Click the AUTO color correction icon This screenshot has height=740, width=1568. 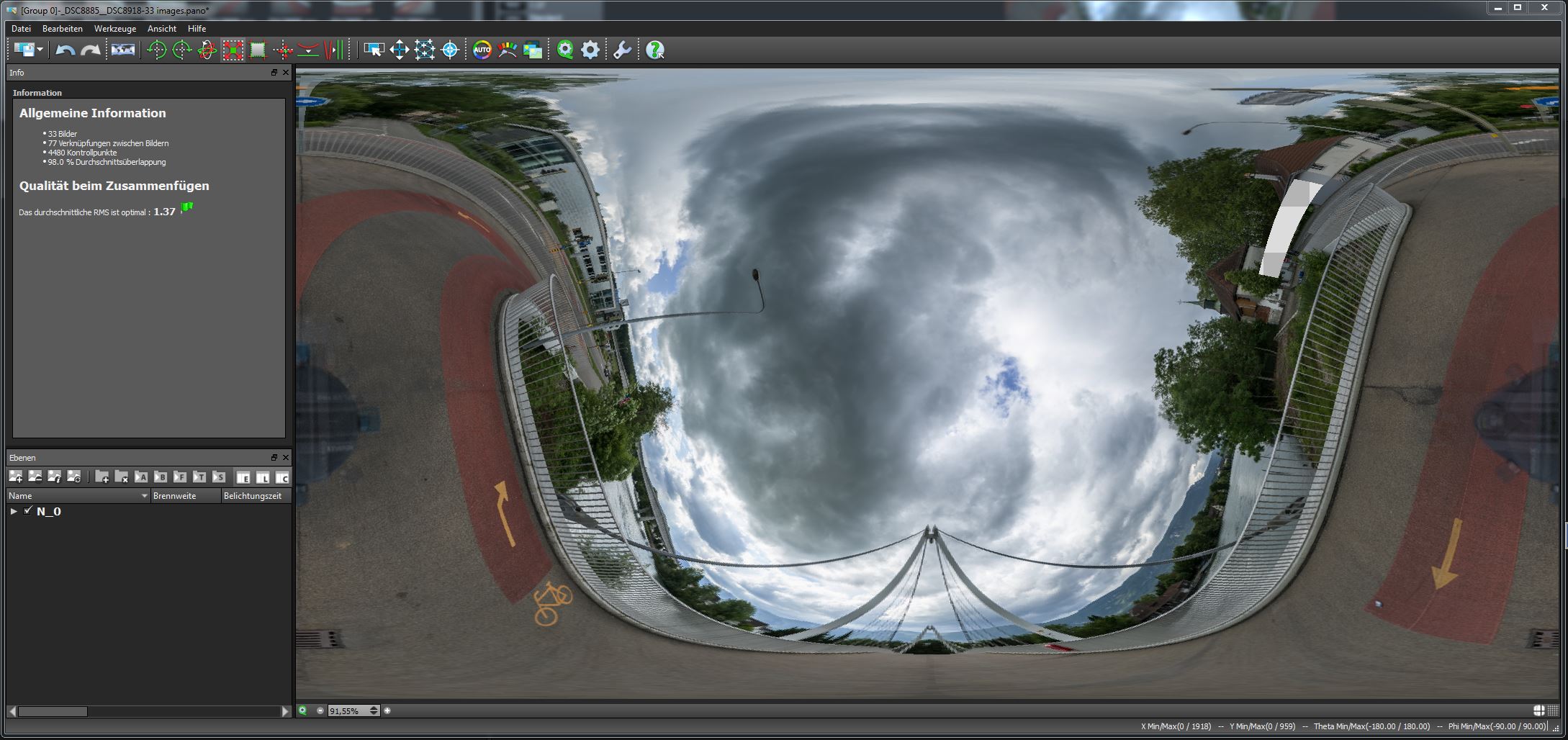coord(482,50)
